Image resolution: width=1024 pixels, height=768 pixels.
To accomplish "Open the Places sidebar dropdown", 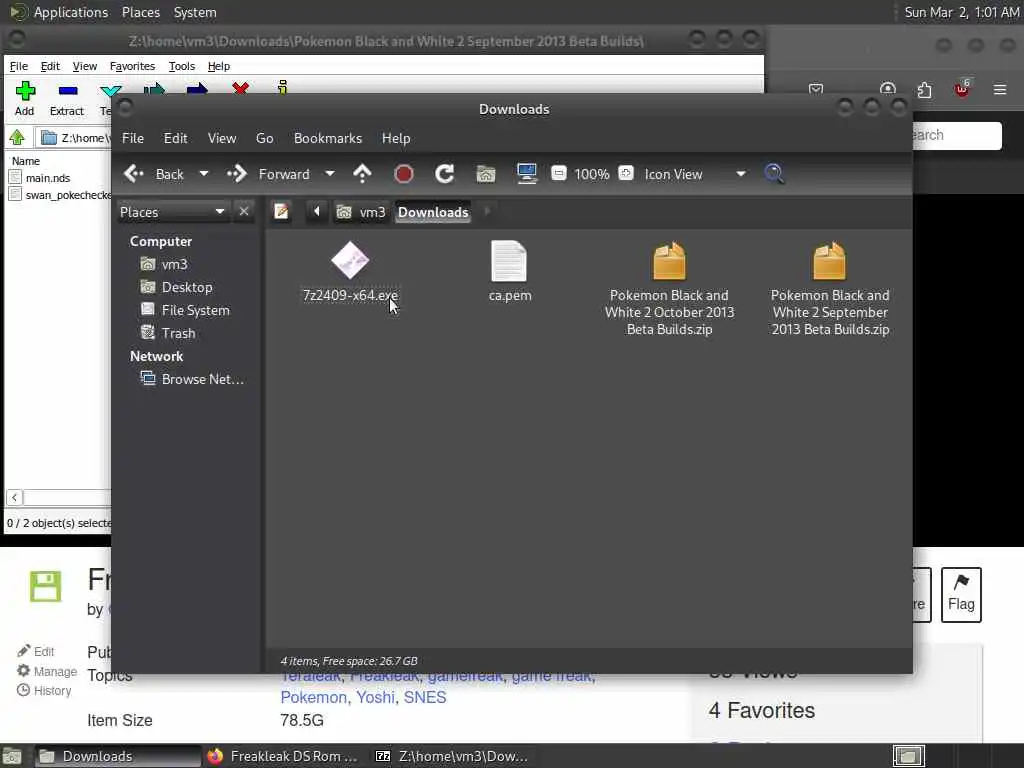I will [x=172, y=212].
